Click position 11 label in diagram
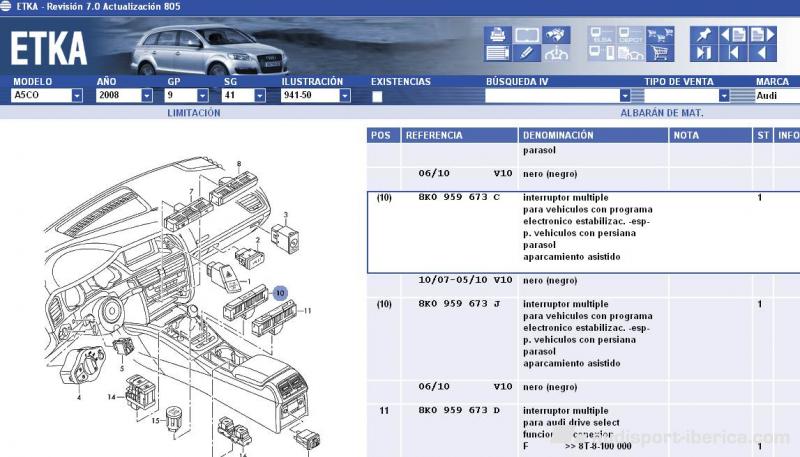The image size is (800, 457). (x=308, y=311)
